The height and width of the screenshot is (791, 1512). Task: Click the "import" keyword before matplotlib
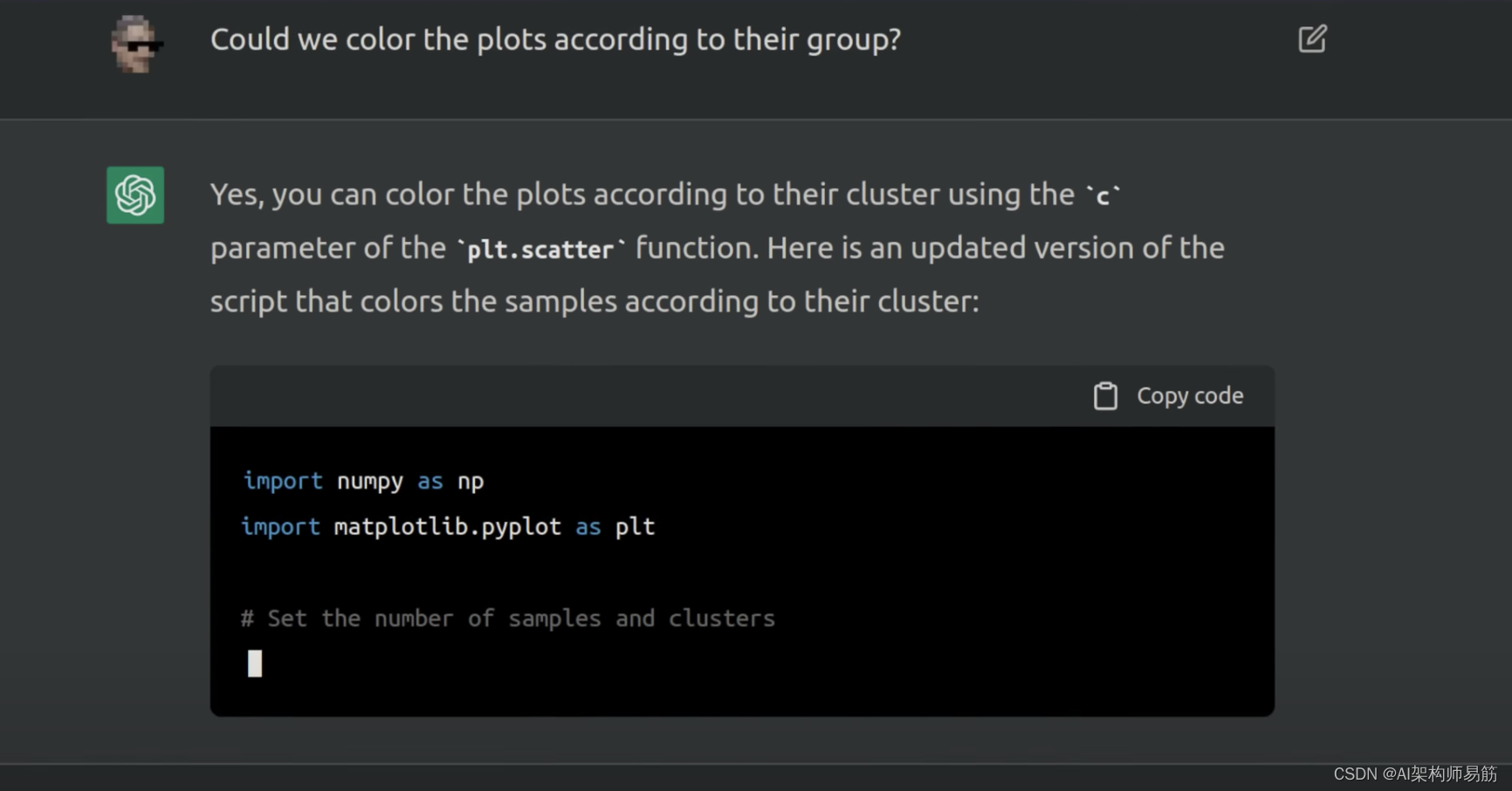tap(281, 526)
